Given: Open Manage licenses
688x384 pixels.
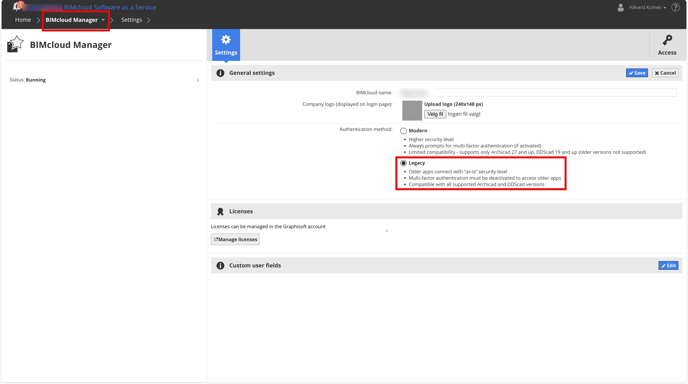Looking at the screenshot, I should pyautogui.click(x=235, y=240).
